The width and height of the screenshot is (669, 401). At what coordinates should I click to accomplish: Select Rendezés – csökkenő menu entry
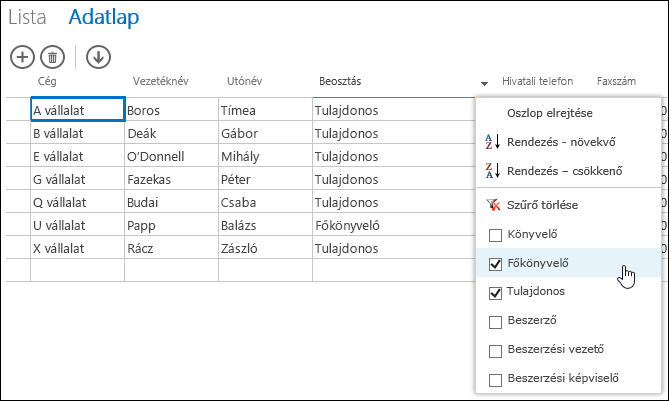pos(564,171)
